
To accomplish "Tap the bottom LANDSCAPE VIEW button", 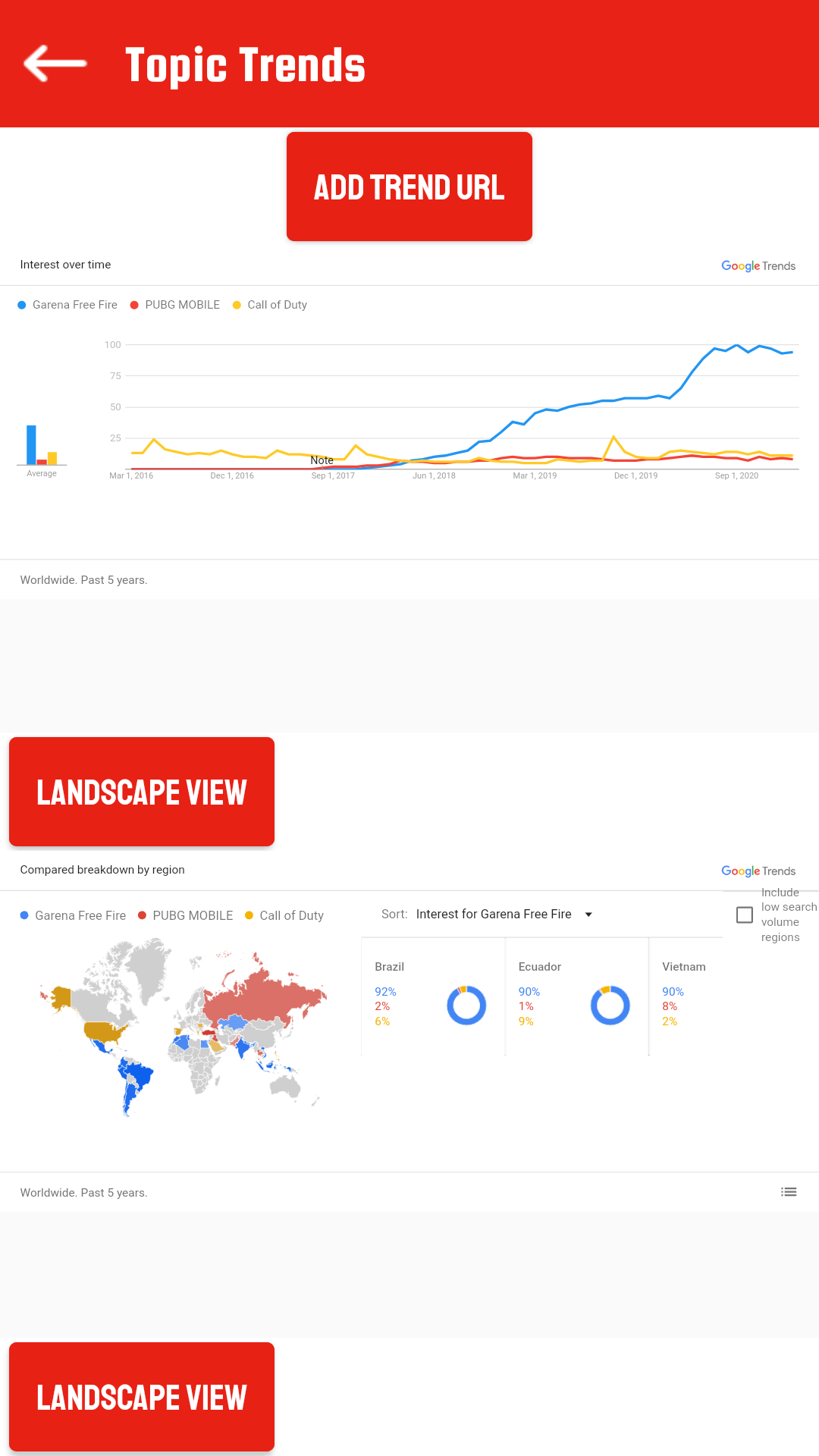I will pyautogui.click(x=142, y=1397).
